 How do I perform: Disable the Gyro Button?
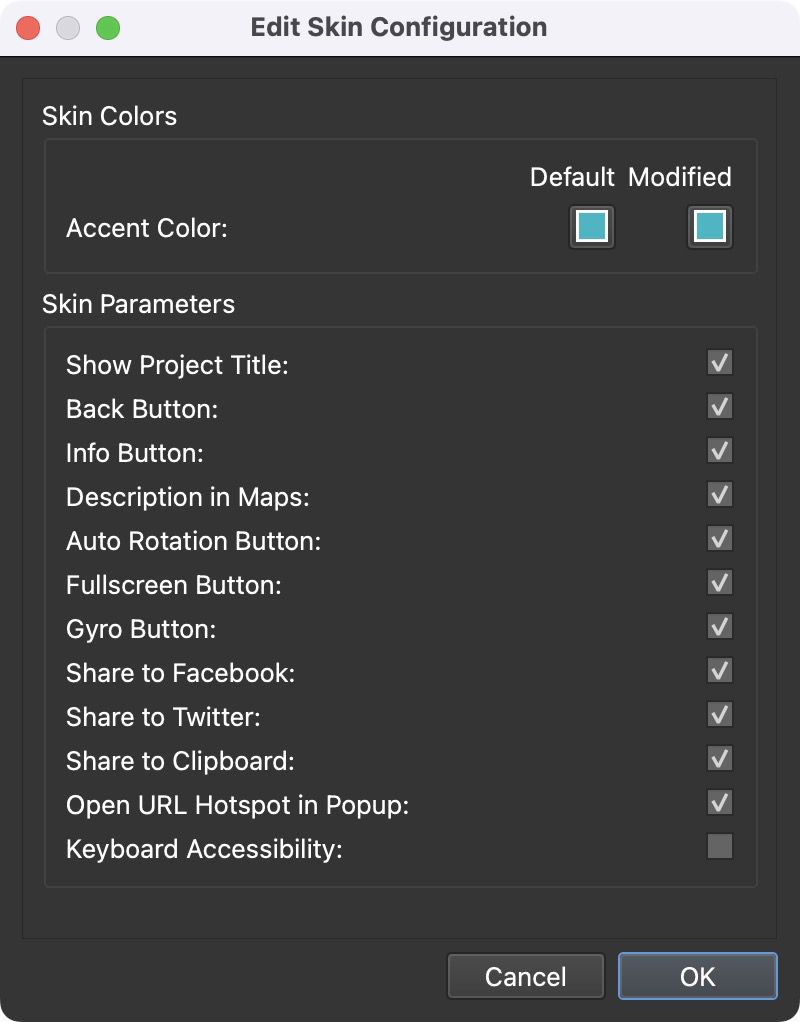point(719,626)
